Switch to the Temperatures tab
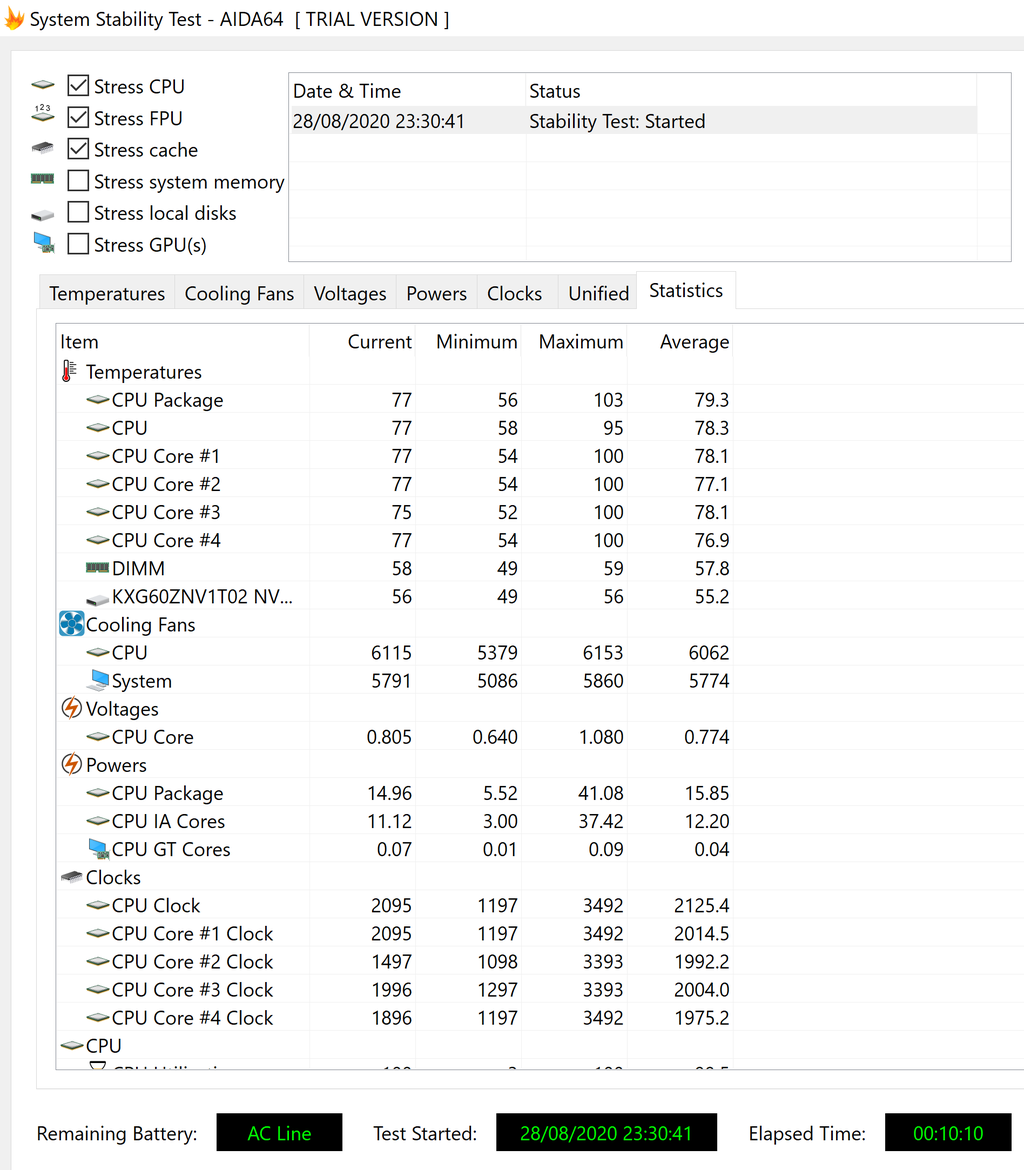 (x=107, y=293)
